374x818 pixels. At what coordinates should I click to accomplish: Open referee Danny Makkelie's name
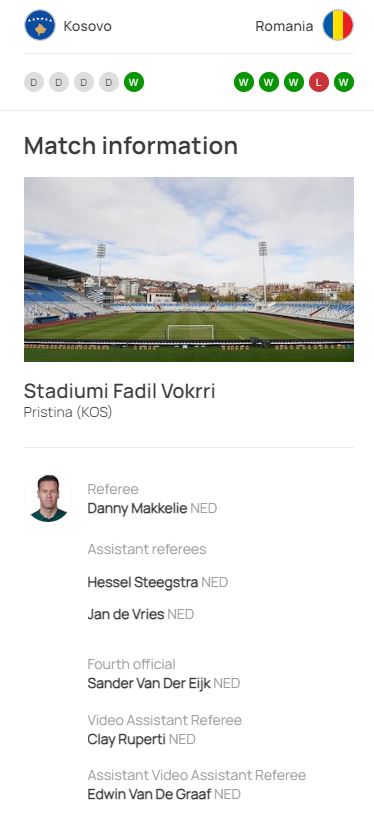point(137,508)
